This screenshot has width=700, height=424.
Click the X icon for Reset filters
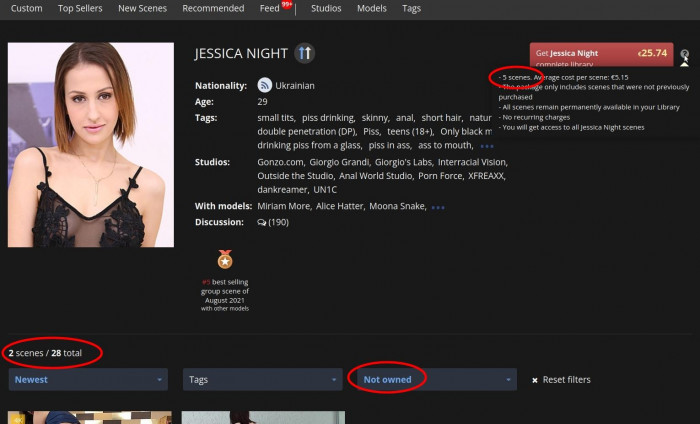click(x=535, y=380)
